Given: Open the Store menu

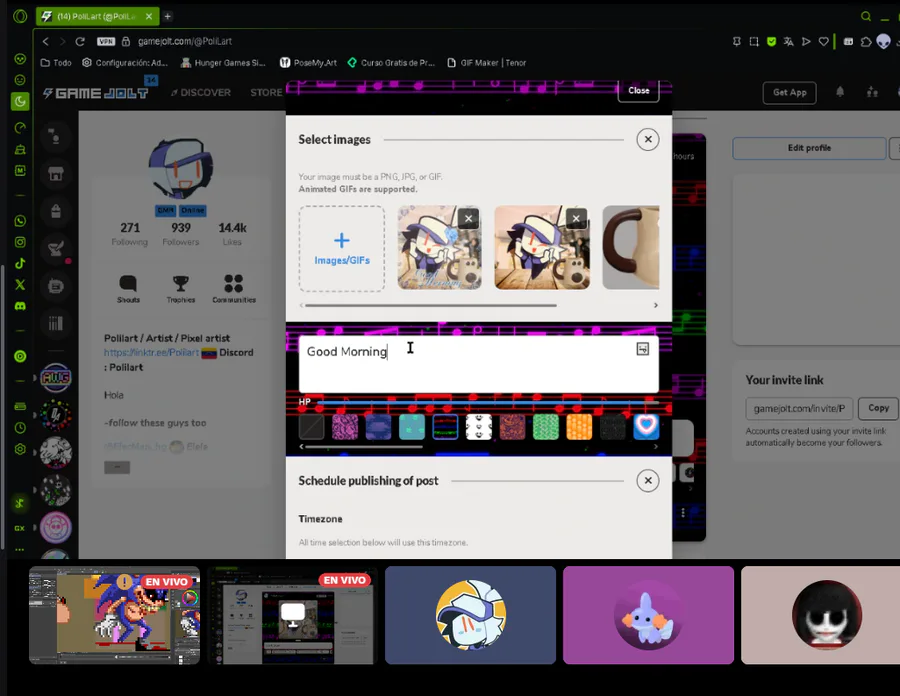Looking at the screenshot, I should [266, 92].
